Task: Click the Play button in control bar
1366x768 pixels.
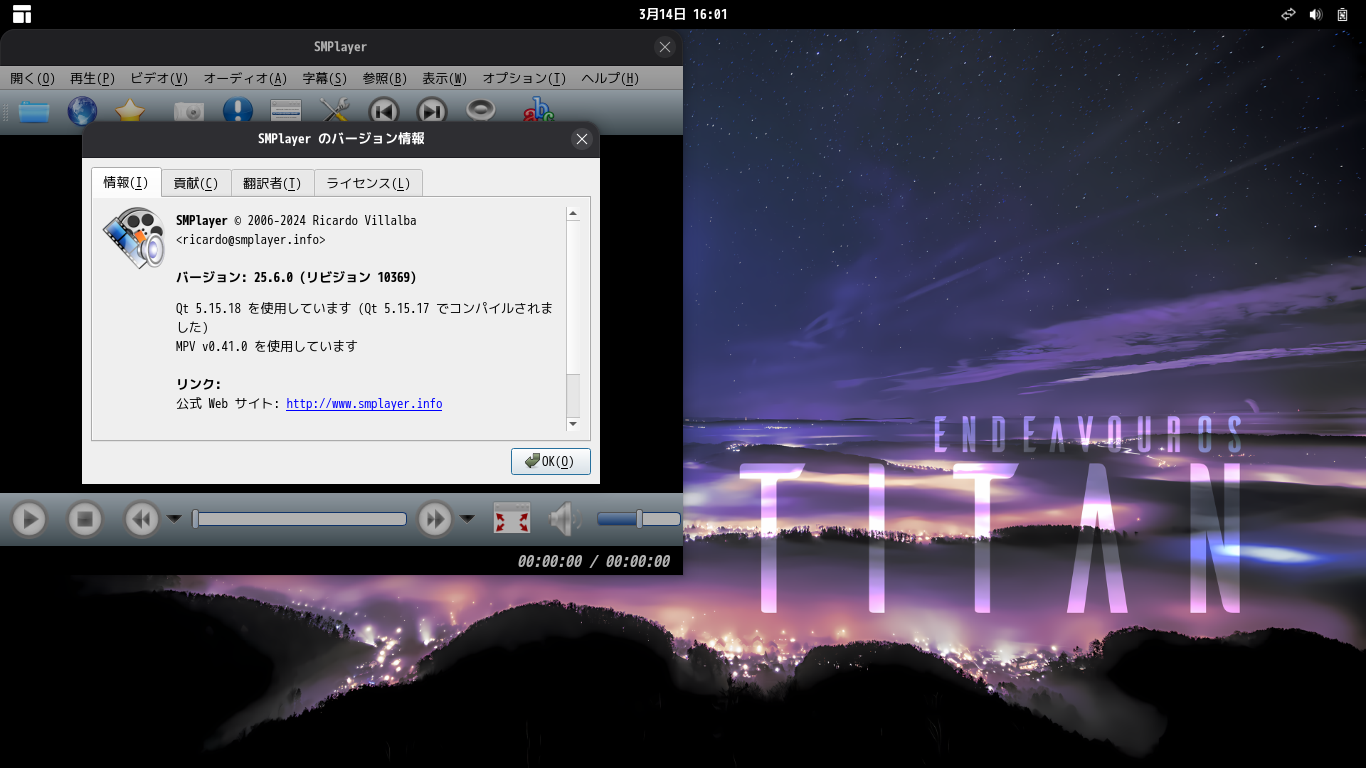Action: click(29, 519)
